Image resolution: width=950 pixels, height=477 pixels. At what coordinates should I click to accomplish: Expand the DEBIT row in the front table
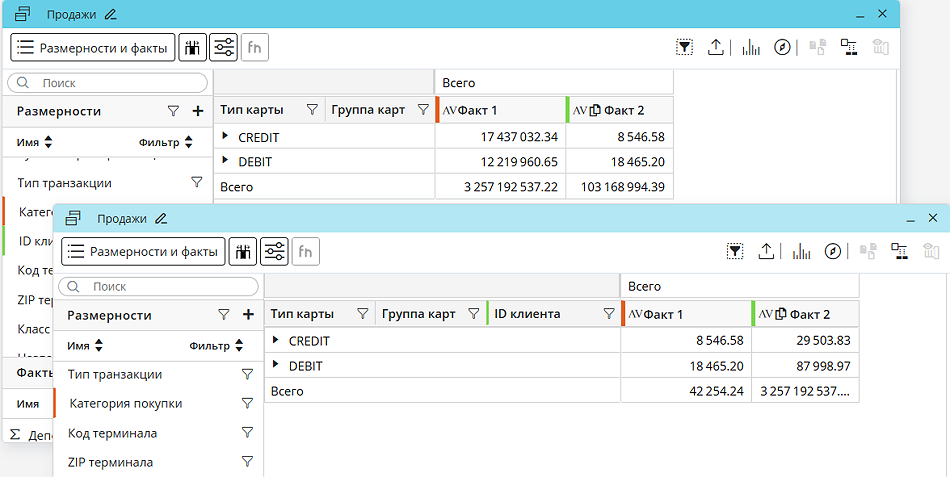coord(276,366)
